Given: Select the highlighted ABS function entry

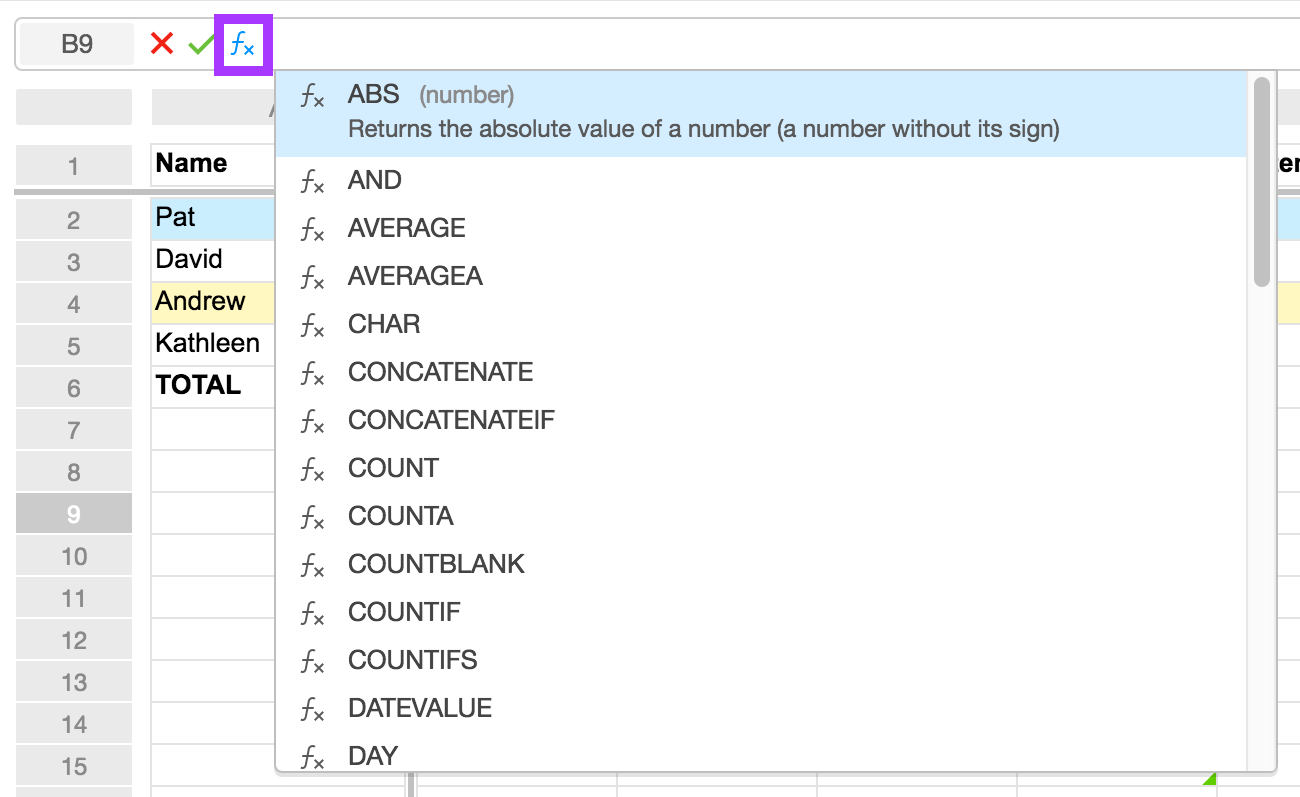Looking at the screenshot, I should (x=373, y=93).
